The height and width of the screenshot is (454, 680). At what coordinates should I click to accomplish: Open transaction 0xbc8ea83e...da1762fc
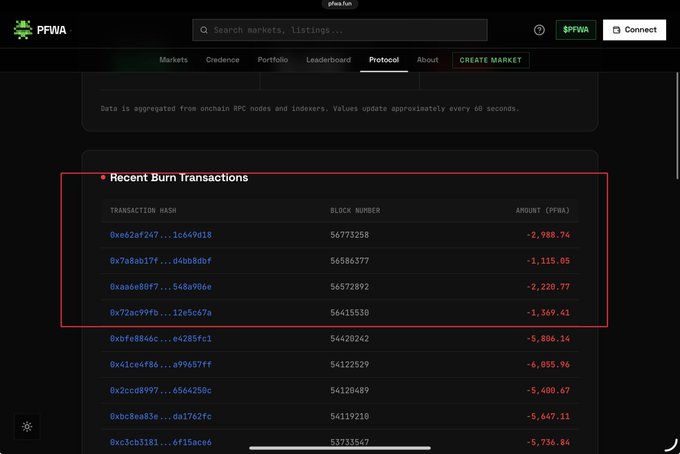(x=161, y=416)
